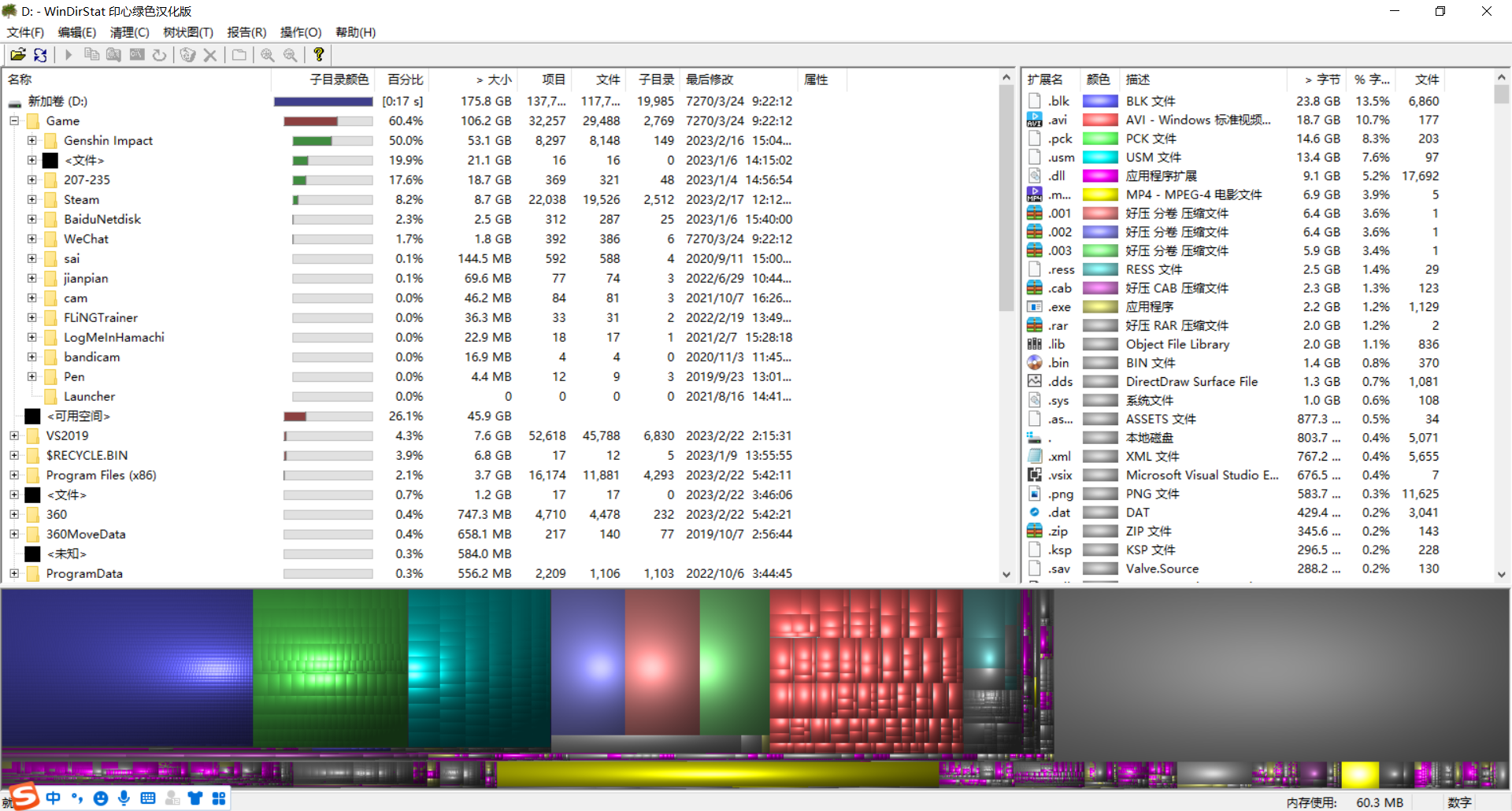Sort by the 描述 column header
The image size is (1512, 811).
tap(1204, 80)
